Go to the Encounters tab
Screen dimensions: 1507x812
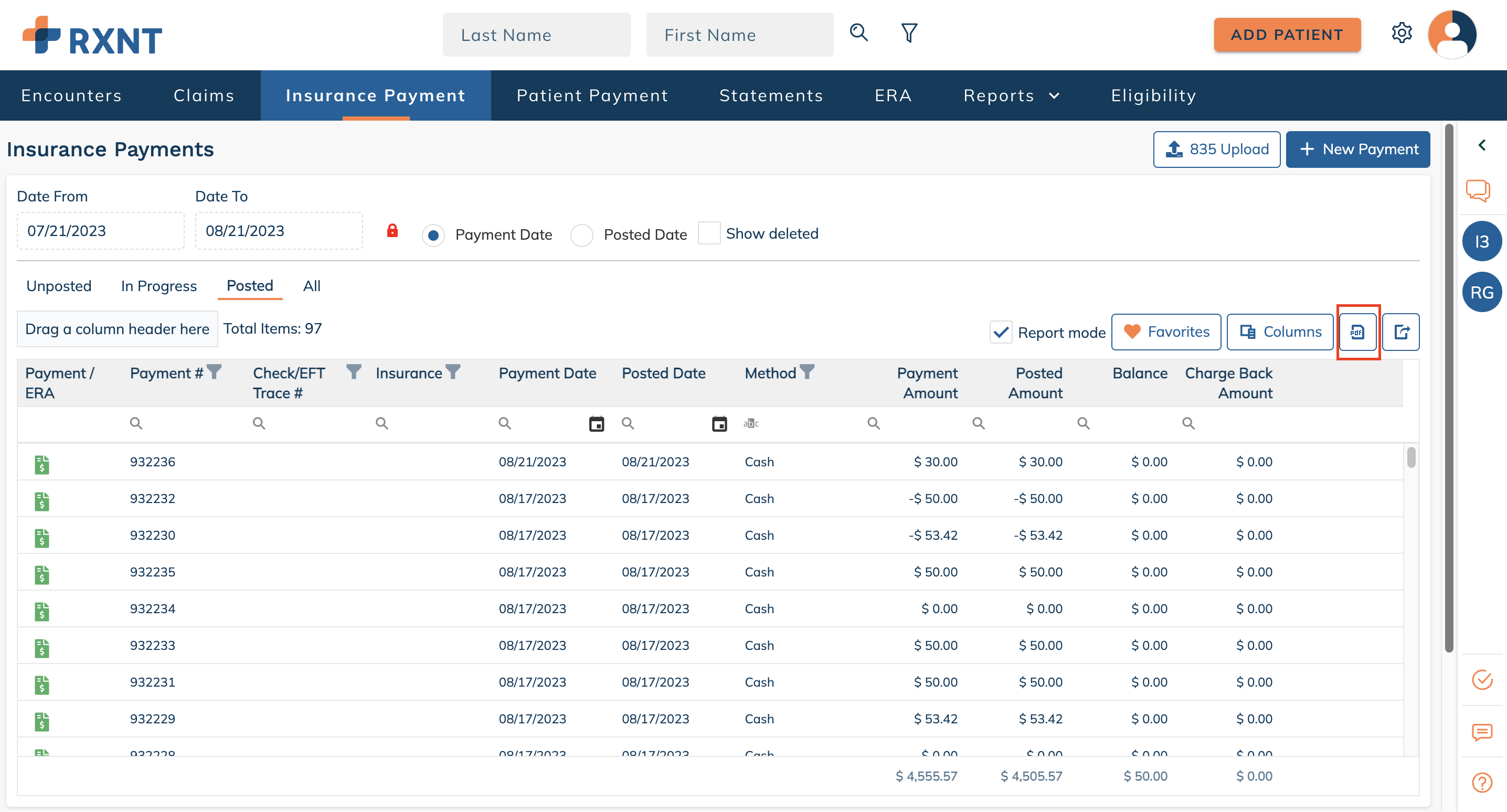pos(71,95)
